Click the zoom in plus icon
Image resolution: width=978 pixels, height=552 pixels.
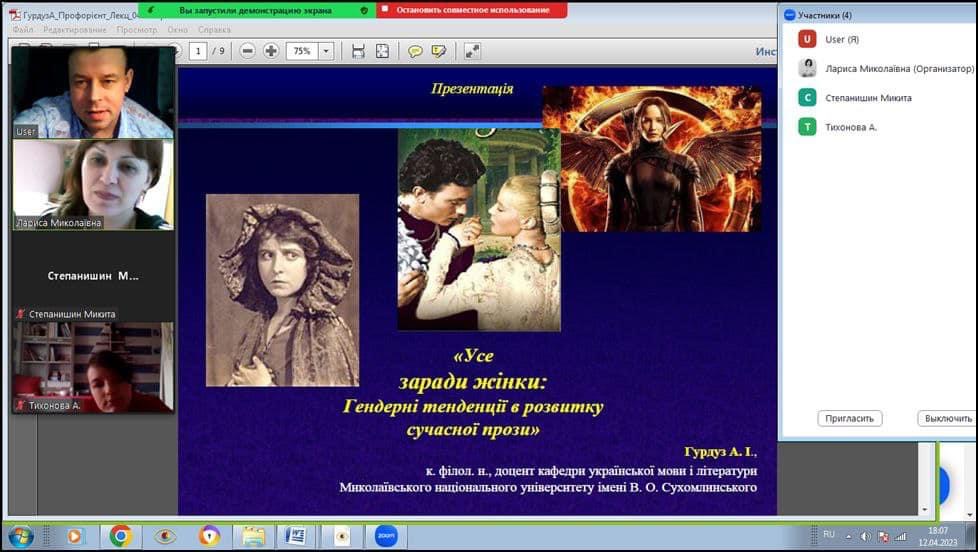pos(271,51)
